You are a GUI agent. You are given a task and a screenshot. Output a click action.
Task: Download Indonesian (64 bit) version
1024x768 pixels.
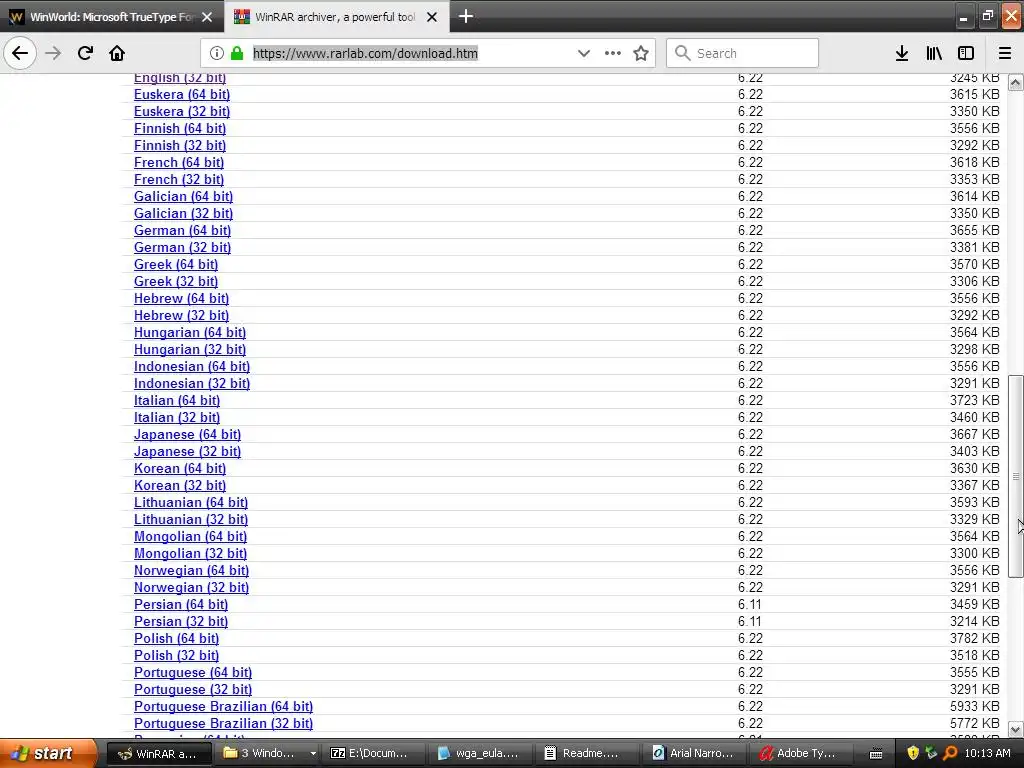point(192,366)
